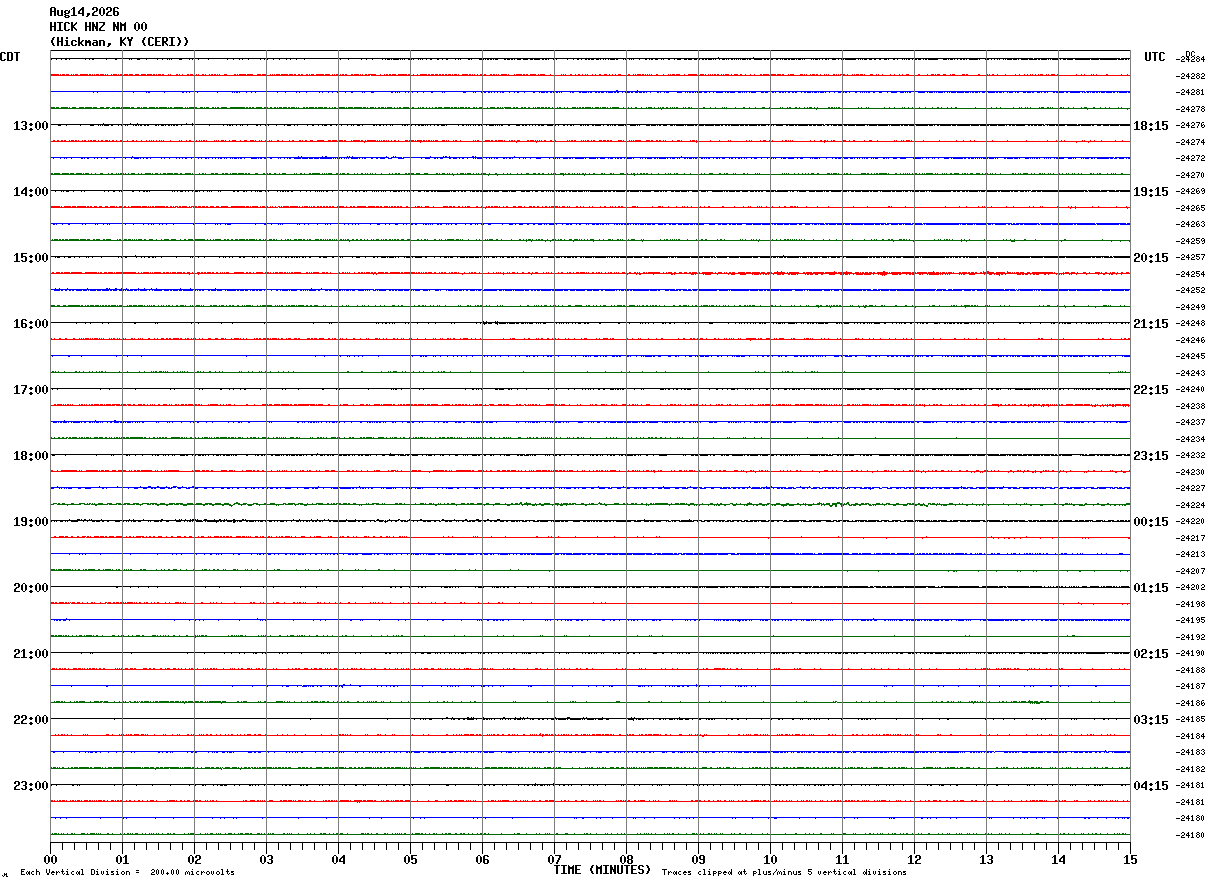
Task: Click minute 05 on the time axis
Action: coord(410,859)
